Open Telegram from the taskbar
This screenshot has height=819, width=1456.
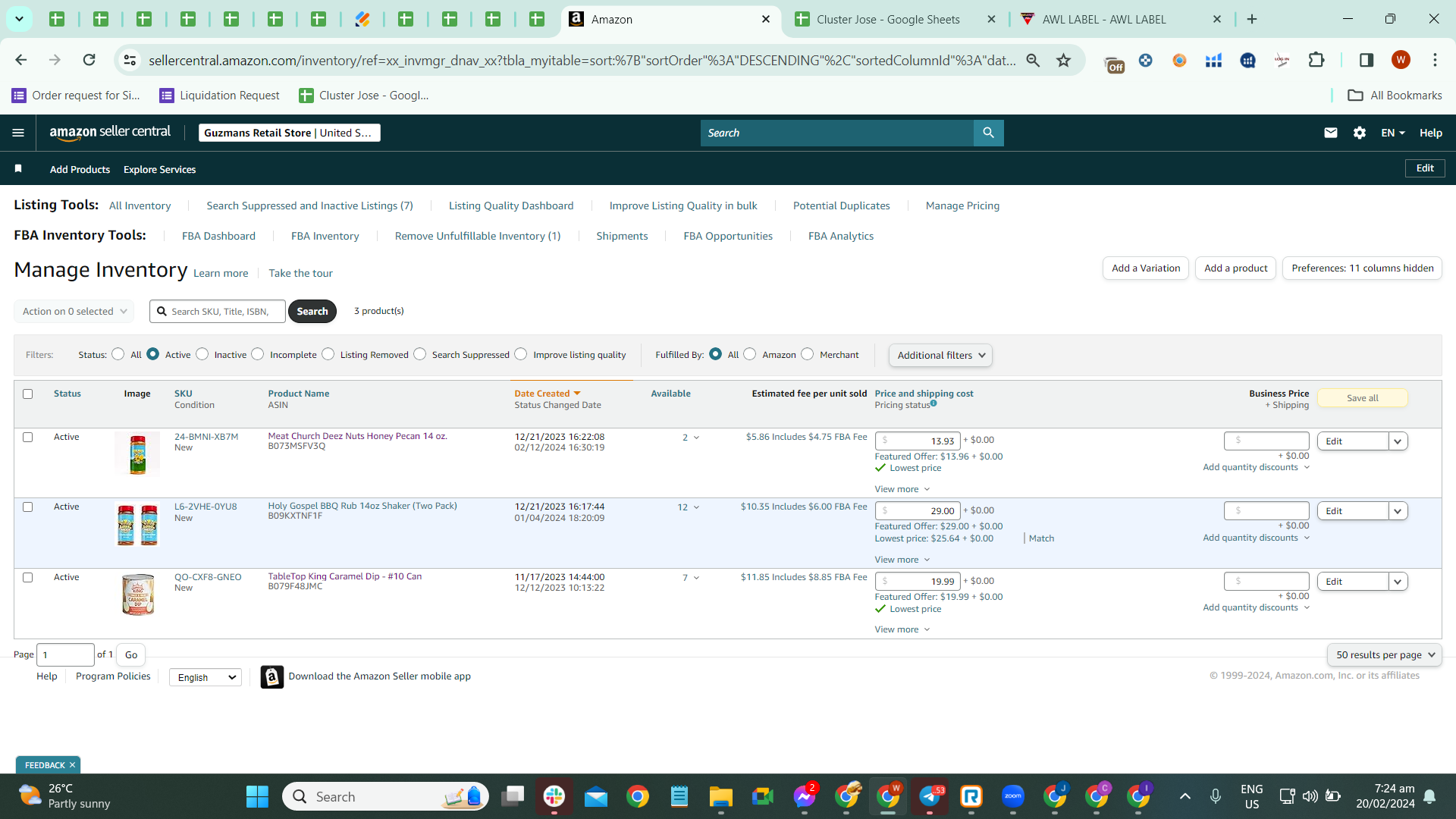(930, 796)
